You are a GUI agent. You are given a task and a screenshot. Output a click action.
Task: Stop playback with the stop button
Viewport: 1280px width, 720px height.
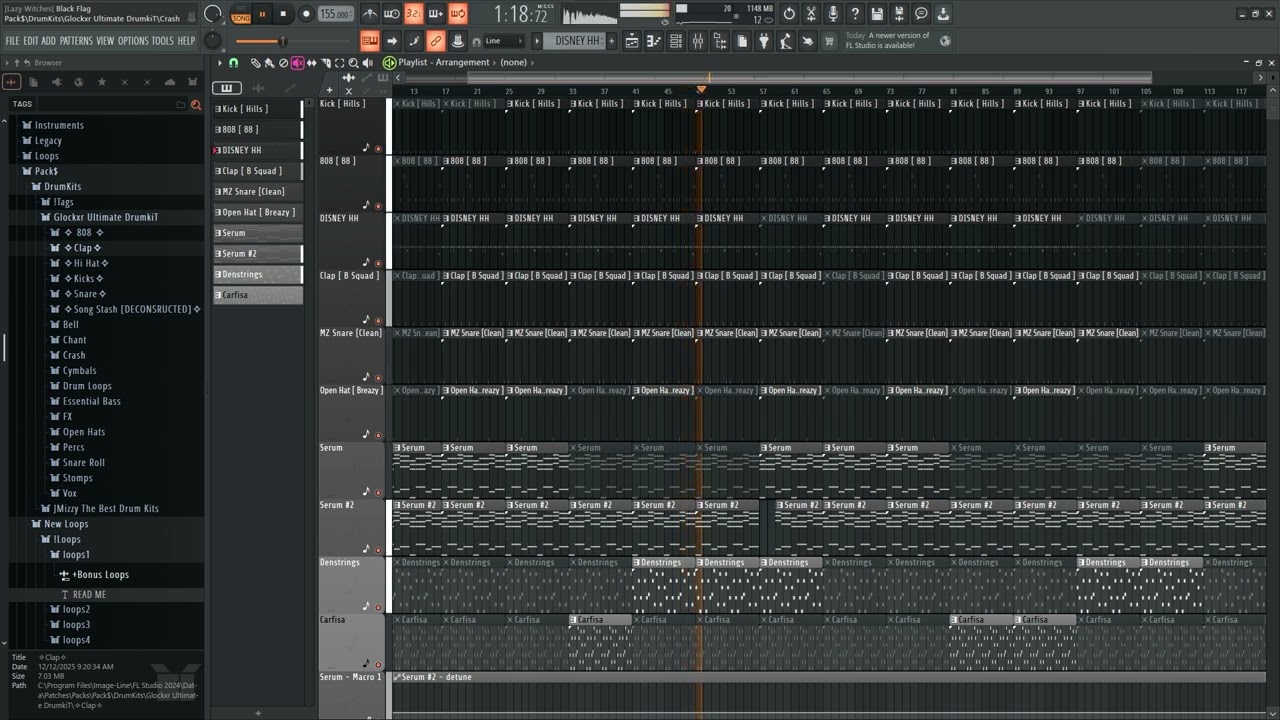(x=284, y=14)
